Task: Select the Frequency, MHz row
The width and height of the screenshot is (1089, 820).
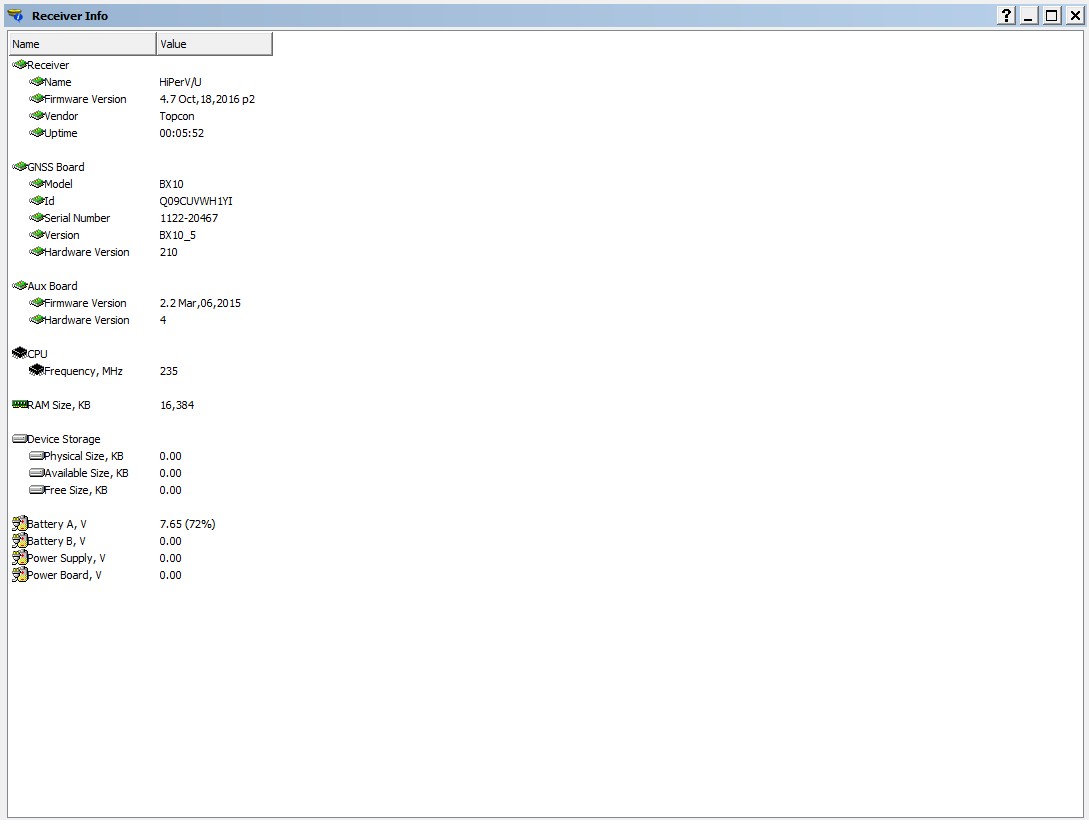Action: [83, 371]
